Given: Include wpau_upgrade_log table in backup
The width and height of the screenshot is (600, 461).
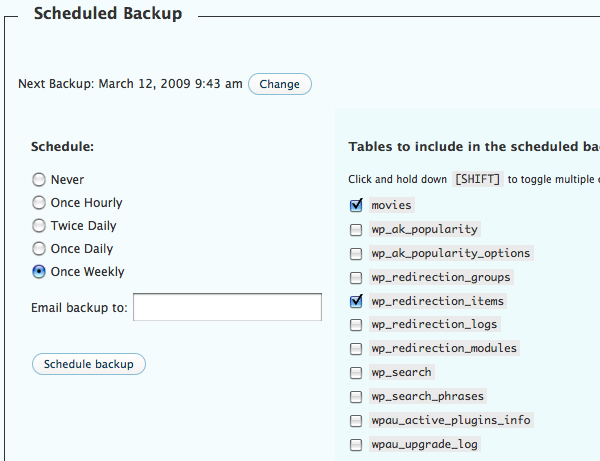Looking at the screenshot, I should 356,445.
